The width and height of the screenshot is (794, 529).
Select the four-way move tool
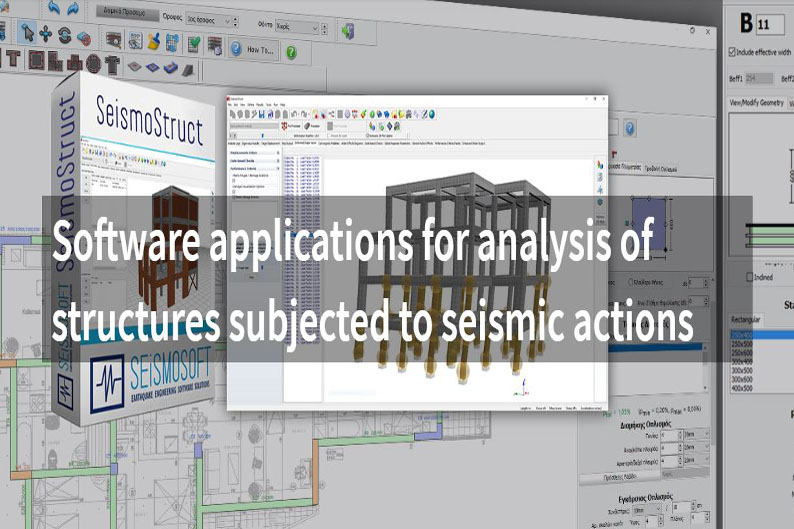46,33
